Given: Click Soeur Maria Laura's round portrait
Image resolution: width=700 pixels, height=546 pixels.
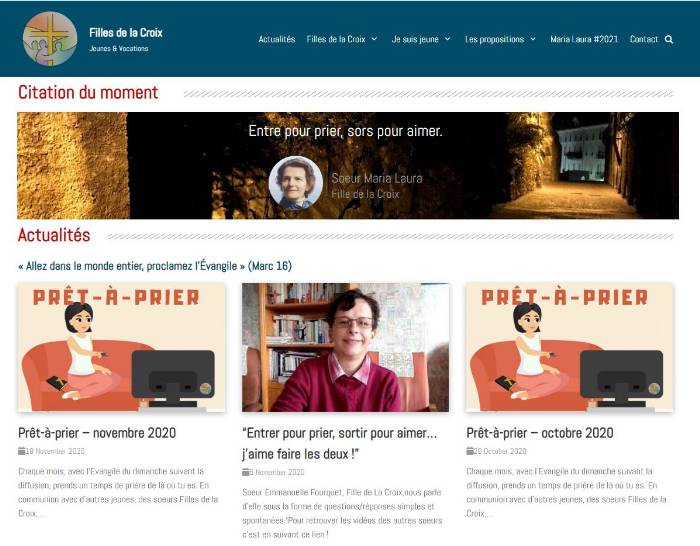Looking at the screenshot, I should coord(296,183).
